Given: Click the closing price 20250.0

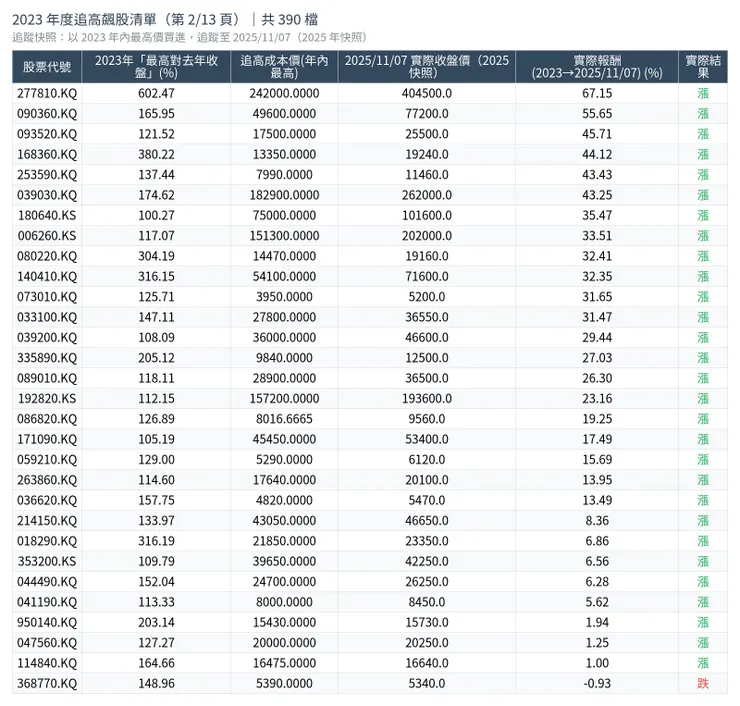Looking at the screenshot, I should (427, 643).
